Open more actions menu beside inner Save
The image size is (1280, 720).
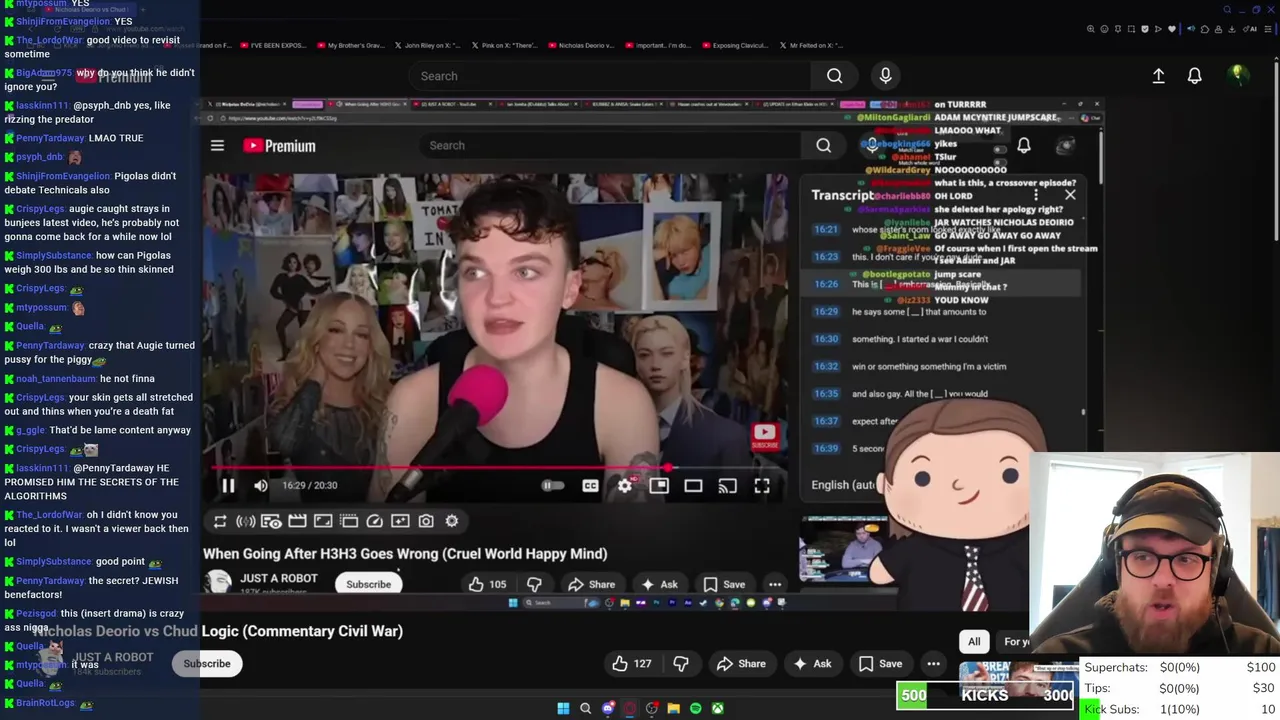point(775,585)
